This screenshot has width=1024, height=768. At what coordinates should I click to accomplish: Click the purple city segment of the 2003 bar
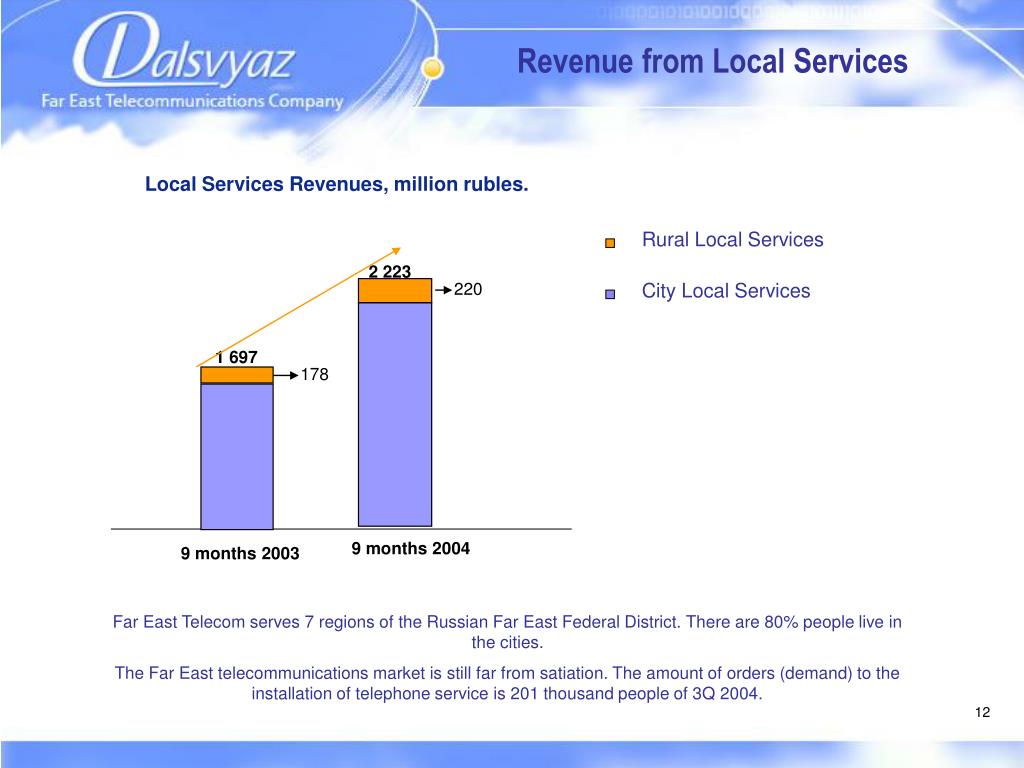(x=236, y=456)
